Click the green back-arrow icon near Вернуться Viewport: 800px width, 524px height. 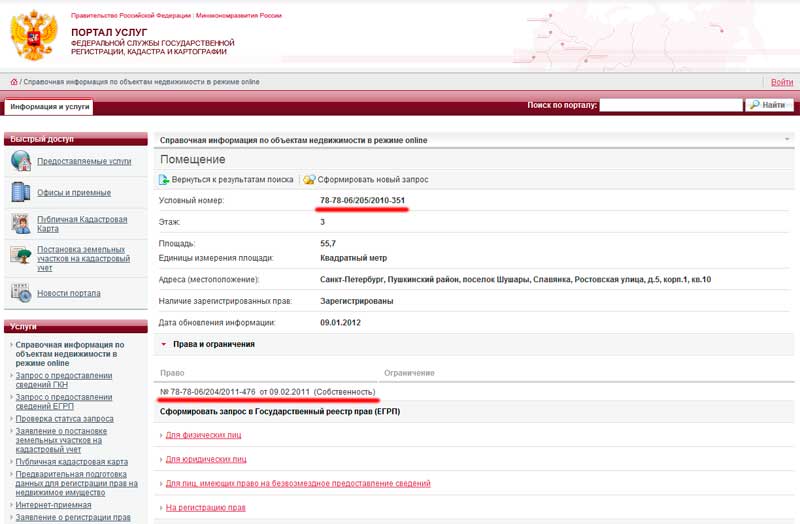click(164, 180)
